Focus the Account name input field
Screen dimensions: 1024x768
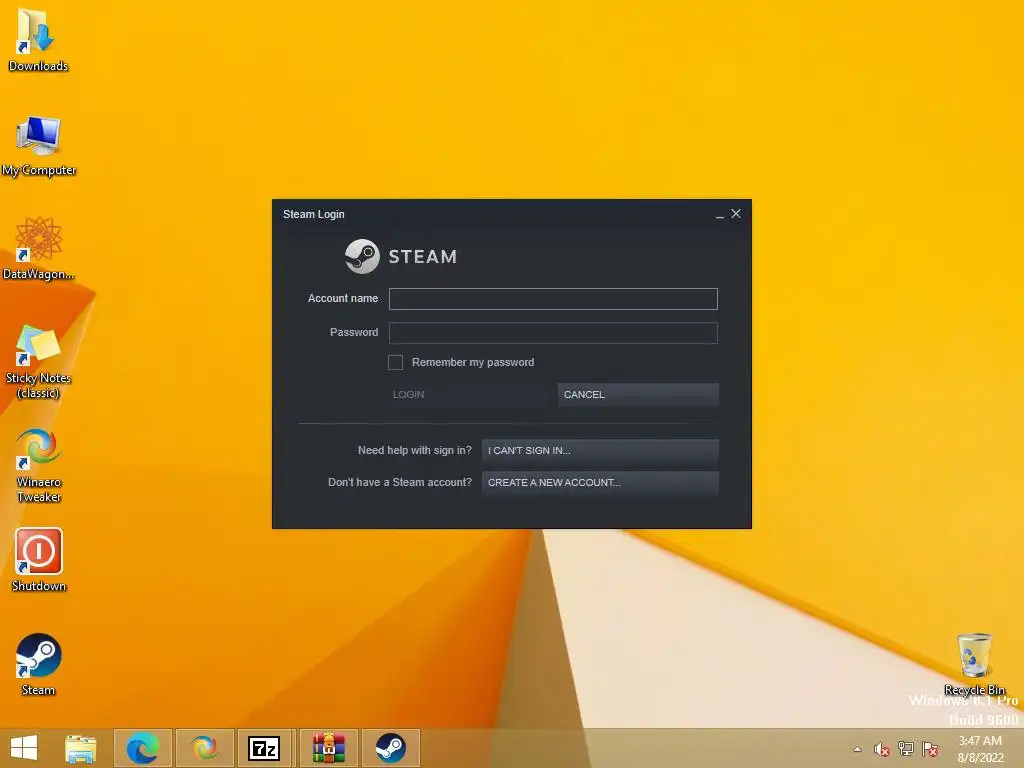point(553,299)
